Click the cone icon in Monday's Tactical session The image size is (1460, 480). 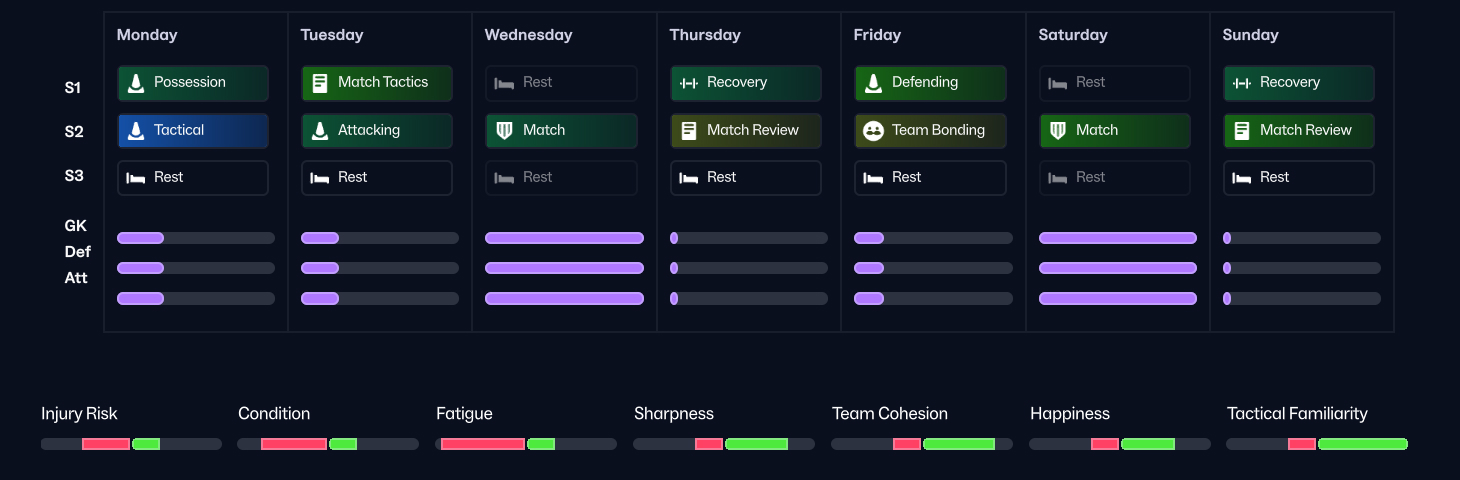(x=137, y=131)
